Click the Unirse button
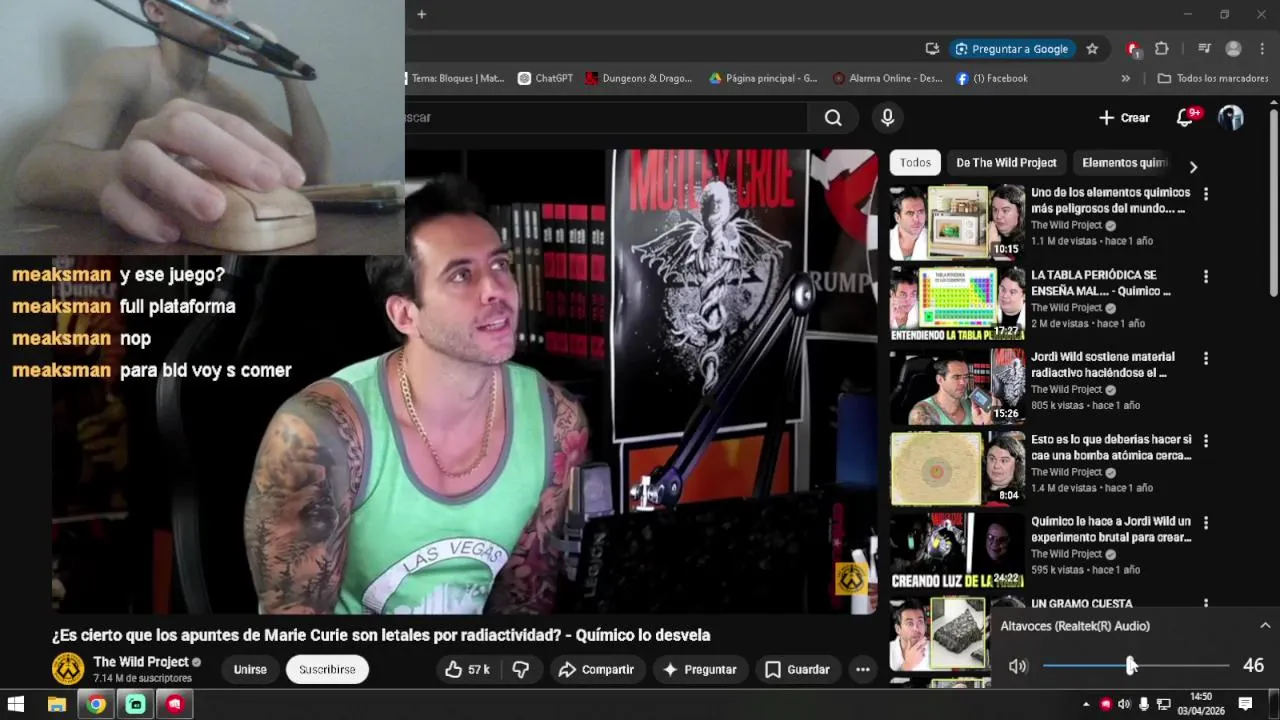This screenshot has width=1280, height=720. click(250, 669)
